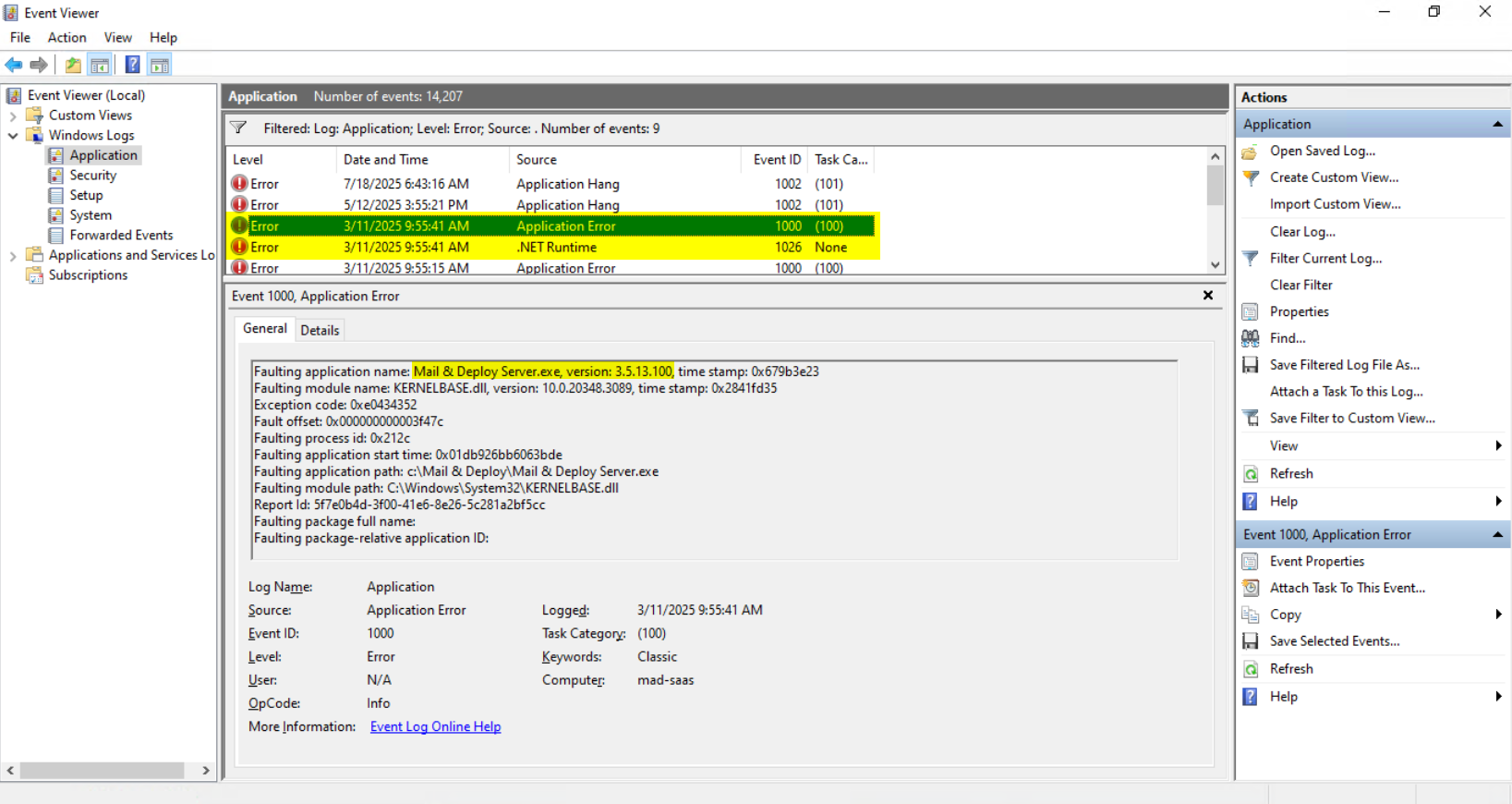Collapse the Windows Logs tree node
Viewport: 1512px width, 804px height.
[13, 136]
